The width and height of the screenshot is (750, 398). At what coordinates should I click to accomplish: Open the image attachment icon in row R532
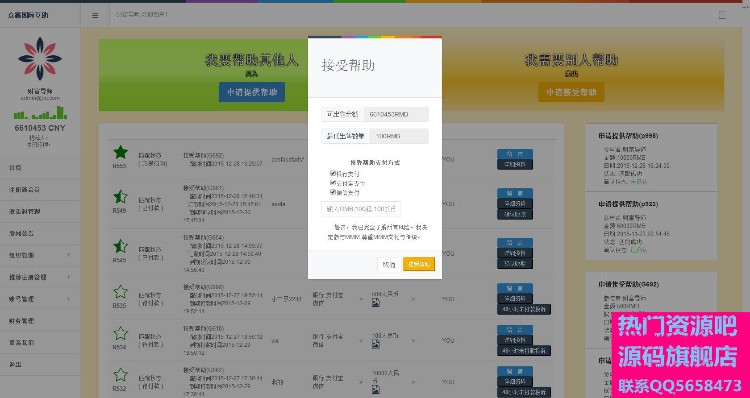point(375,390)
